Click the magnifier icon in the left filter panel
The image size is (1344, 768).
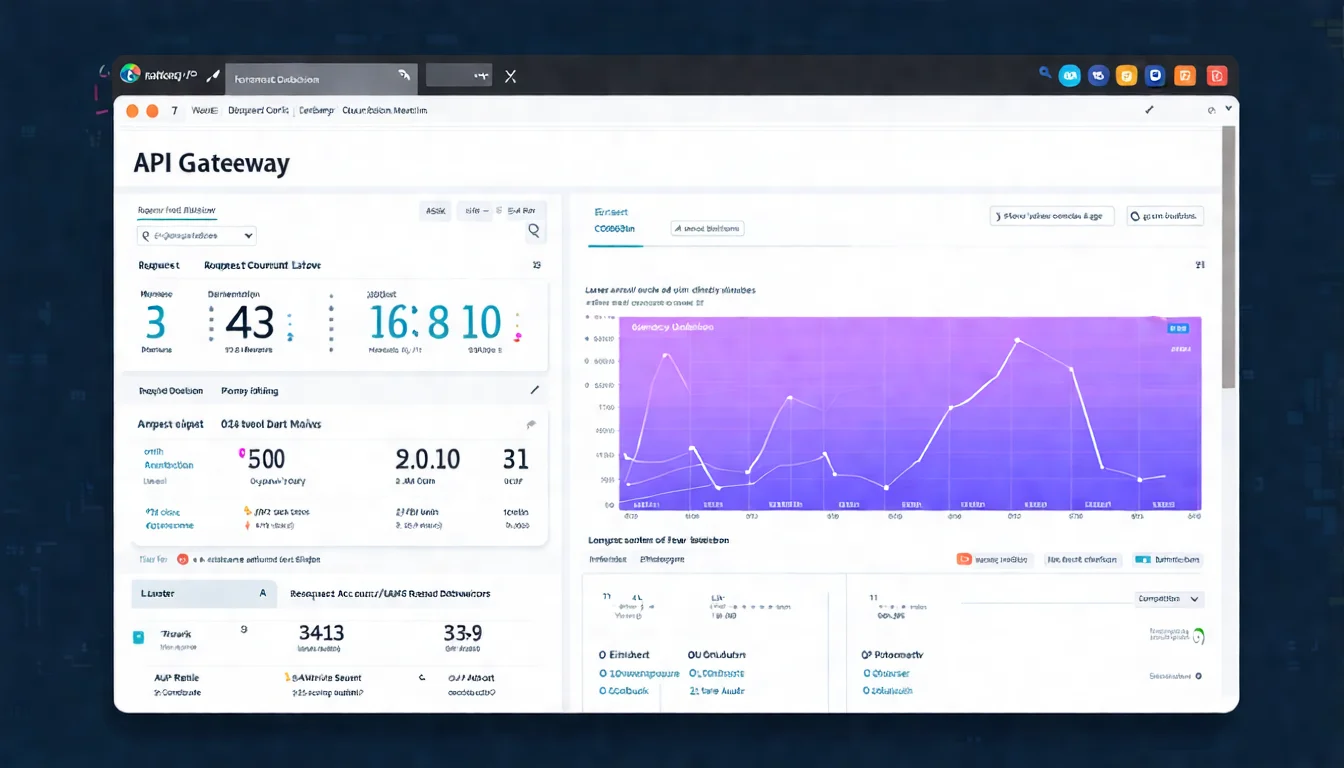coord(534,231)
